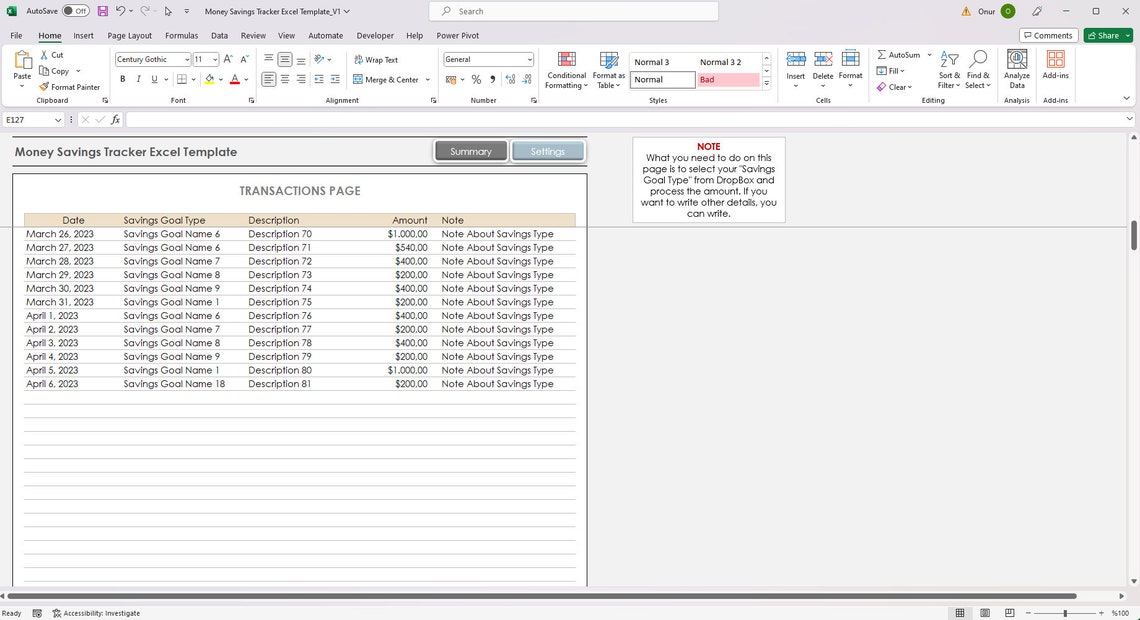1140x620 pixels.
Task: Click the Increase Font Size icon
Action: 227,59
